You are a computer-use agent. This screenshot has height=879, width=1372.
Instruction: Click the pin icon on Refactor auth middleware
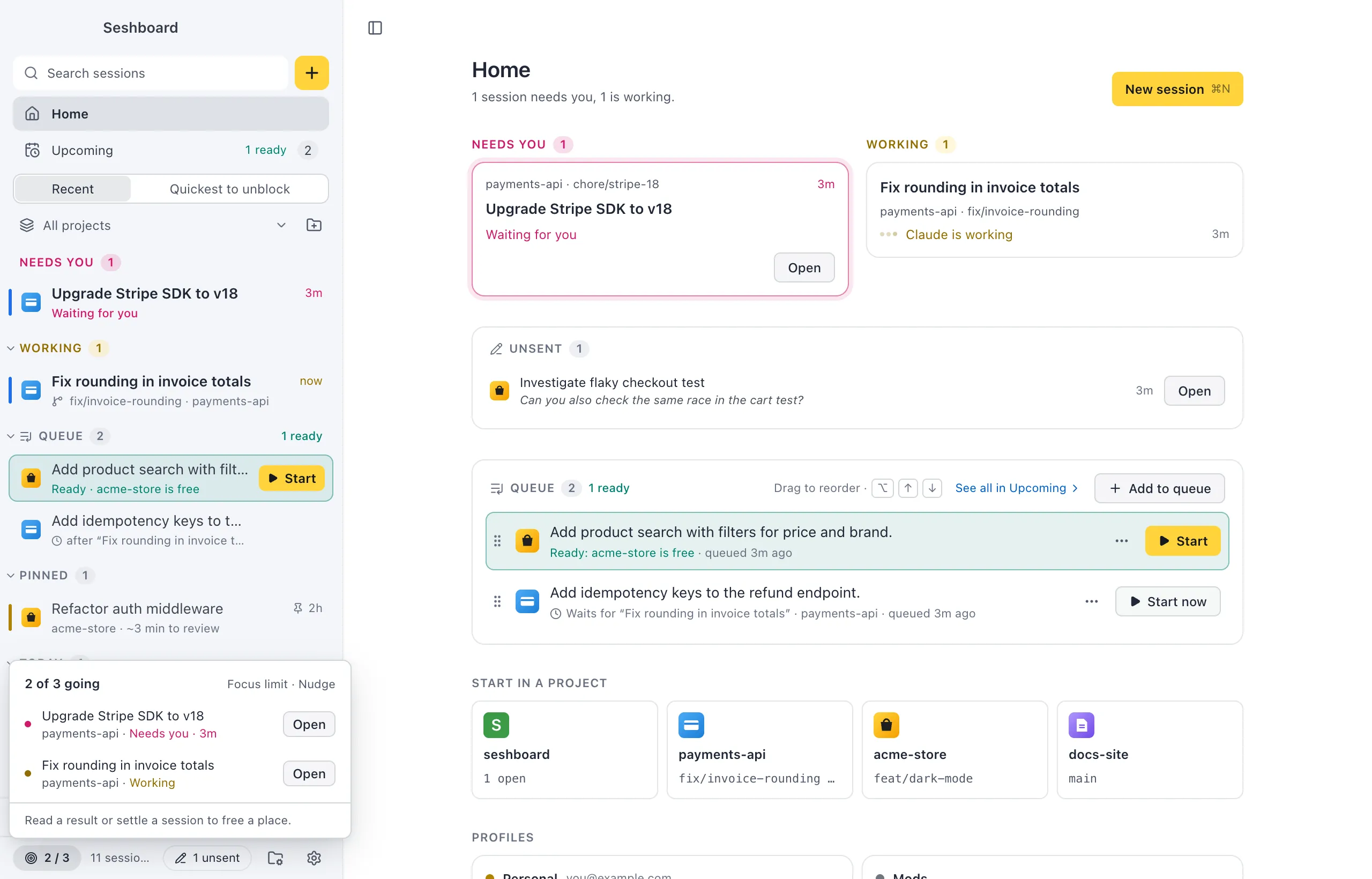(x=297, y=608)
